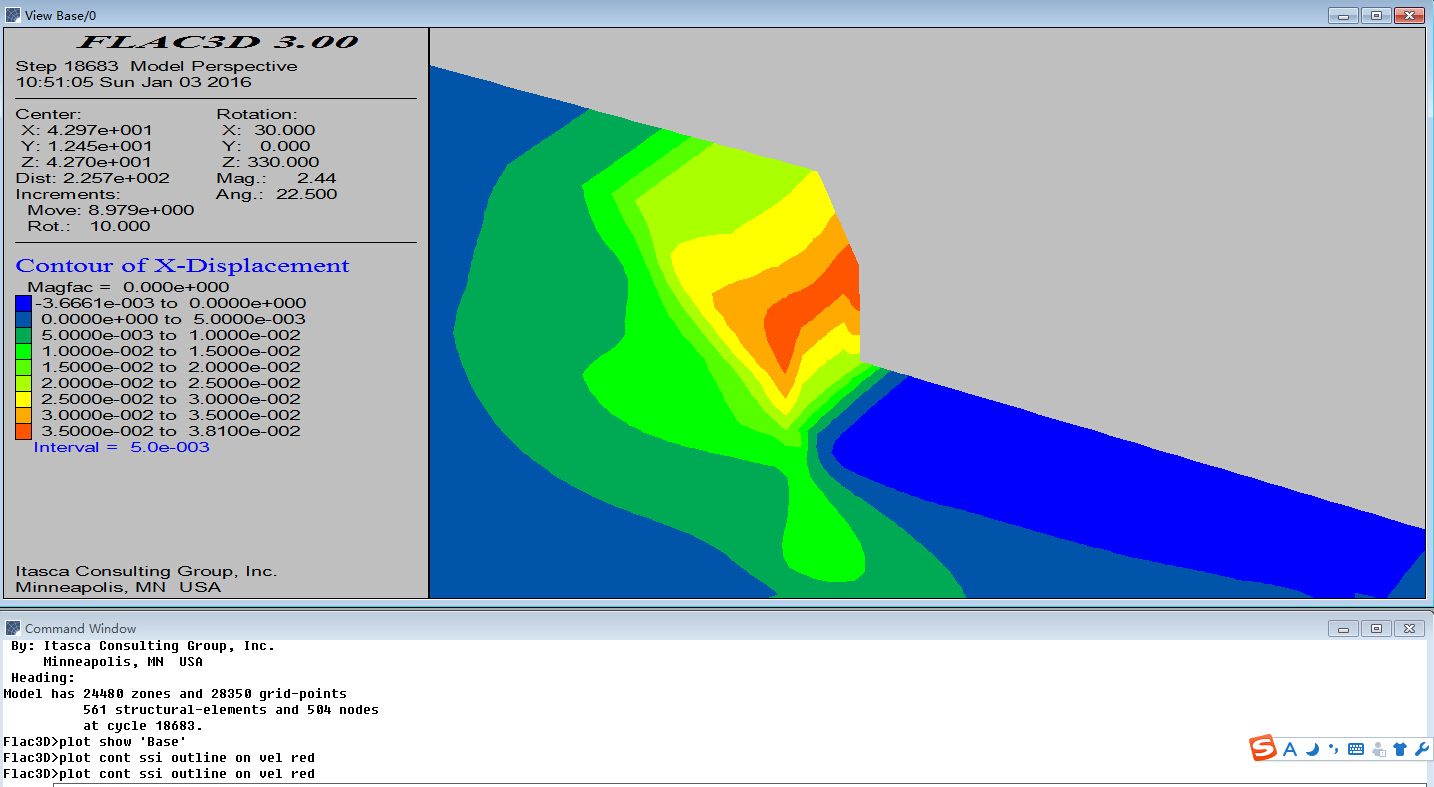Open the Sogou wrench settings icon
This screenshot has height=787, width=1434.
point(1422,749)
